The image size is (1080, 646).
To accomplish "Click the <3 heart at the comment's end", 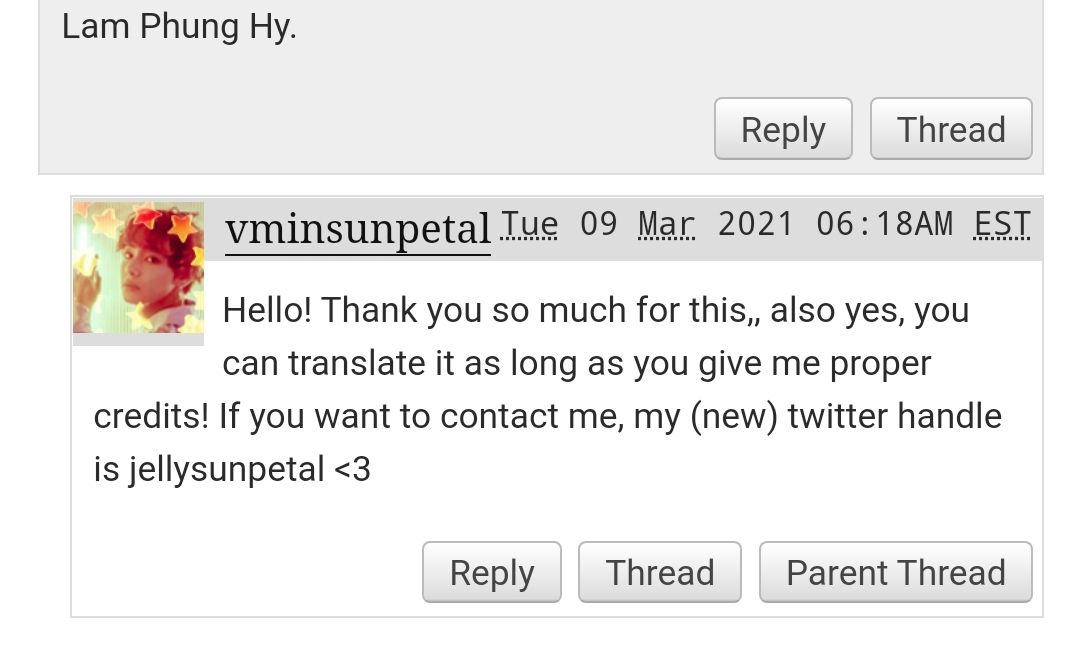I will 352,470.
